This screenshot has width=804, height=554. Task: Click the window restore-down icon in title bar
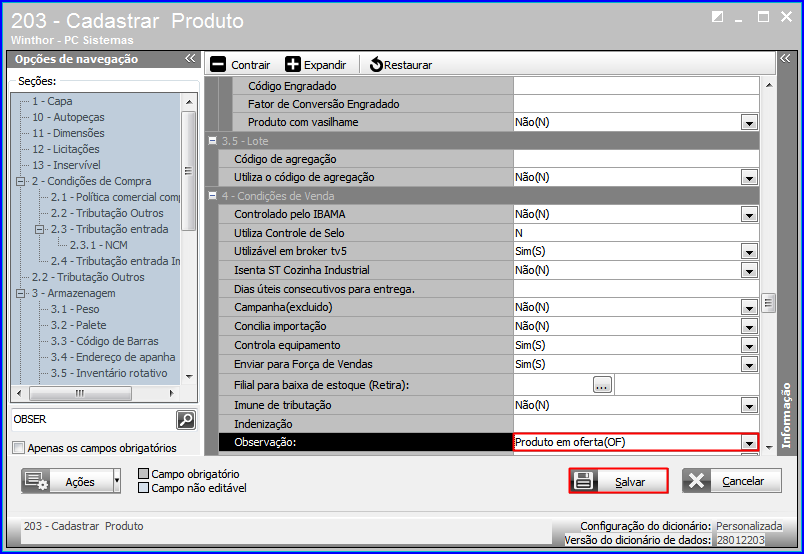pyautogui.click(x=717, y=17)
